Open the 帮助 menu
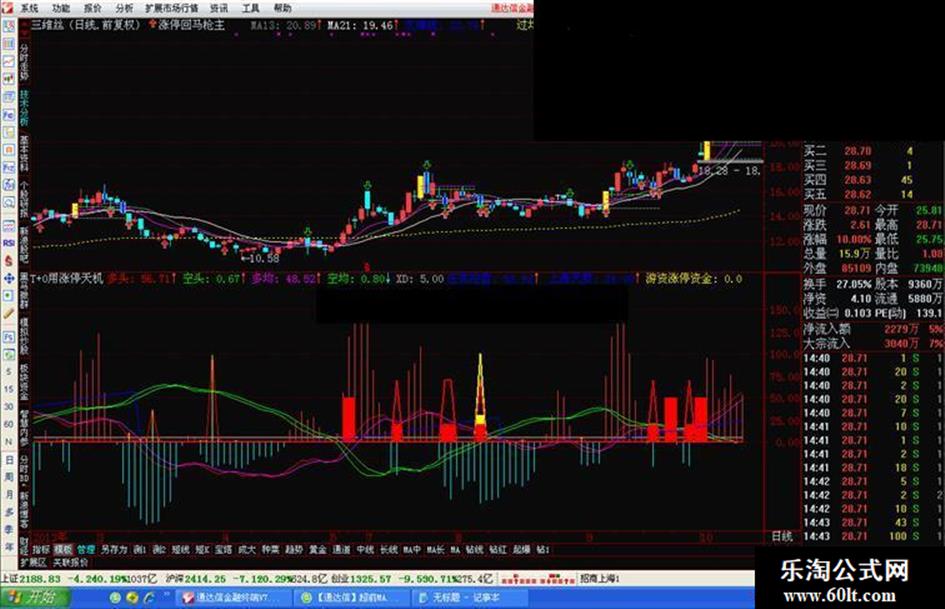 point(282,8)
